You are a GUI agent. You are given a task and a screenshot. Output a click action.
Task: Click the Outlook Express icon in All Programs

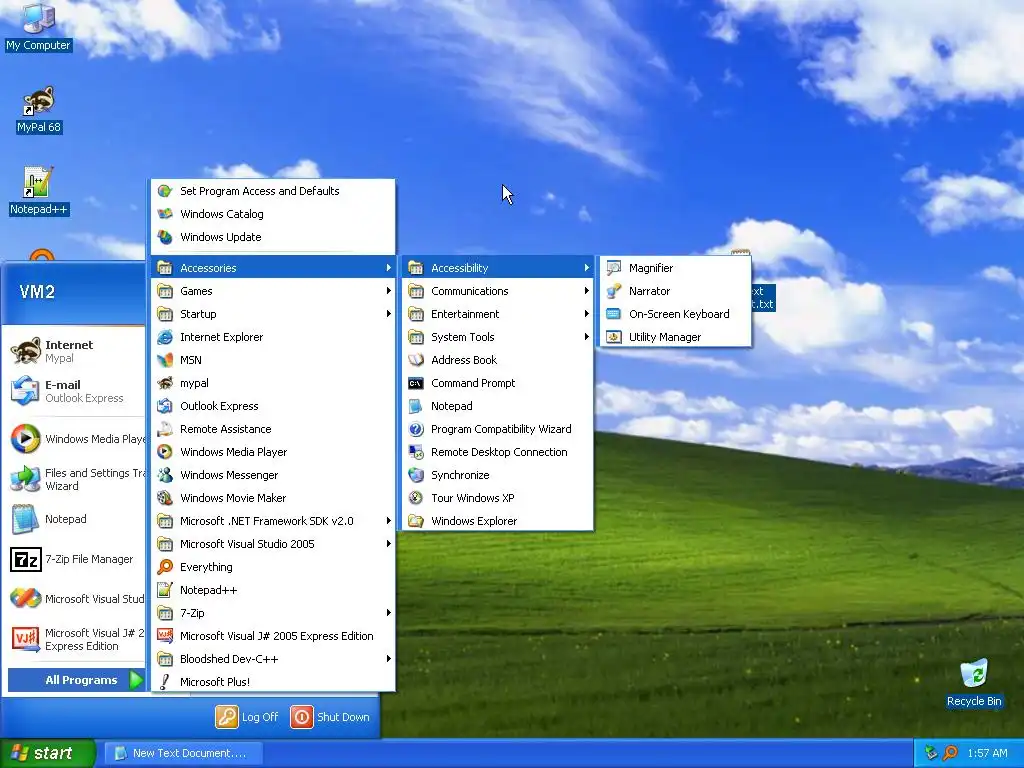coord(165,406)
